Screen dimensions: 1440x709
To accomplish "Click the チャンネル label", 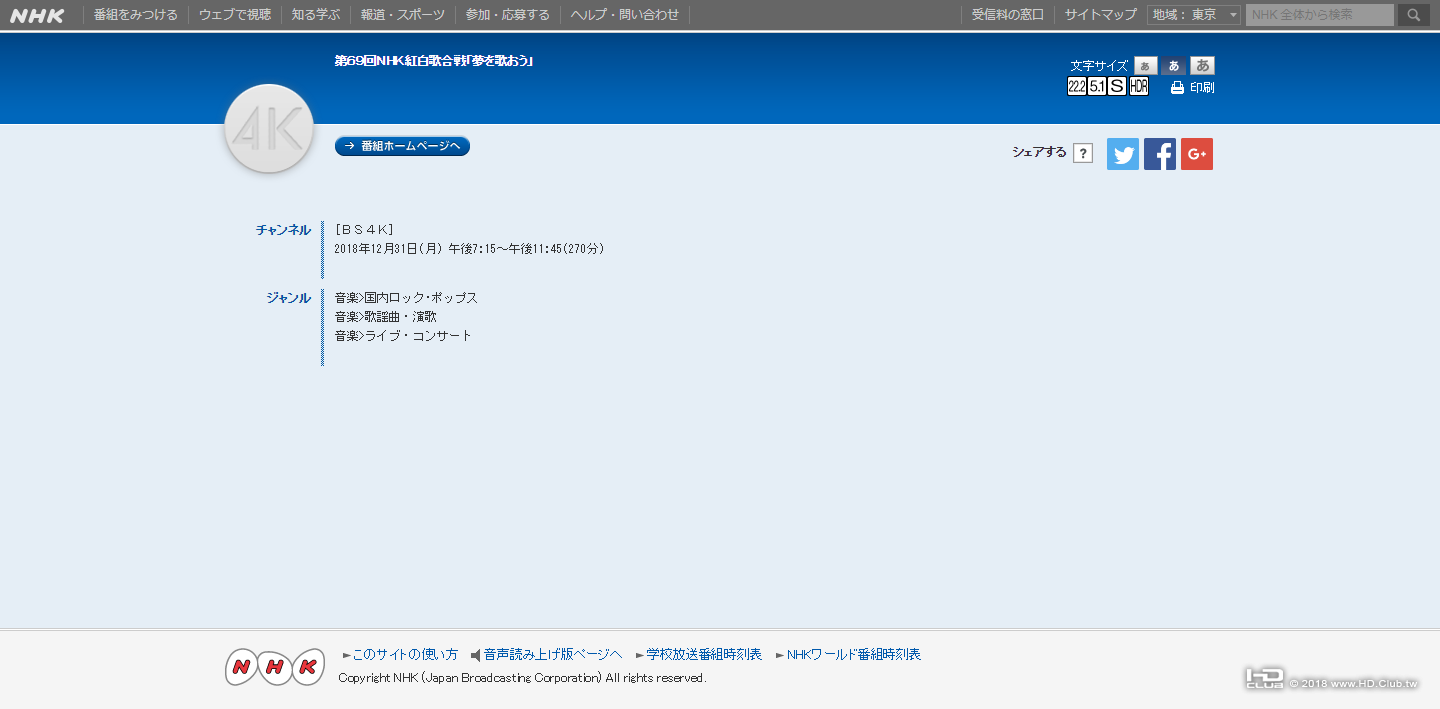I will (x=283, y=230).
